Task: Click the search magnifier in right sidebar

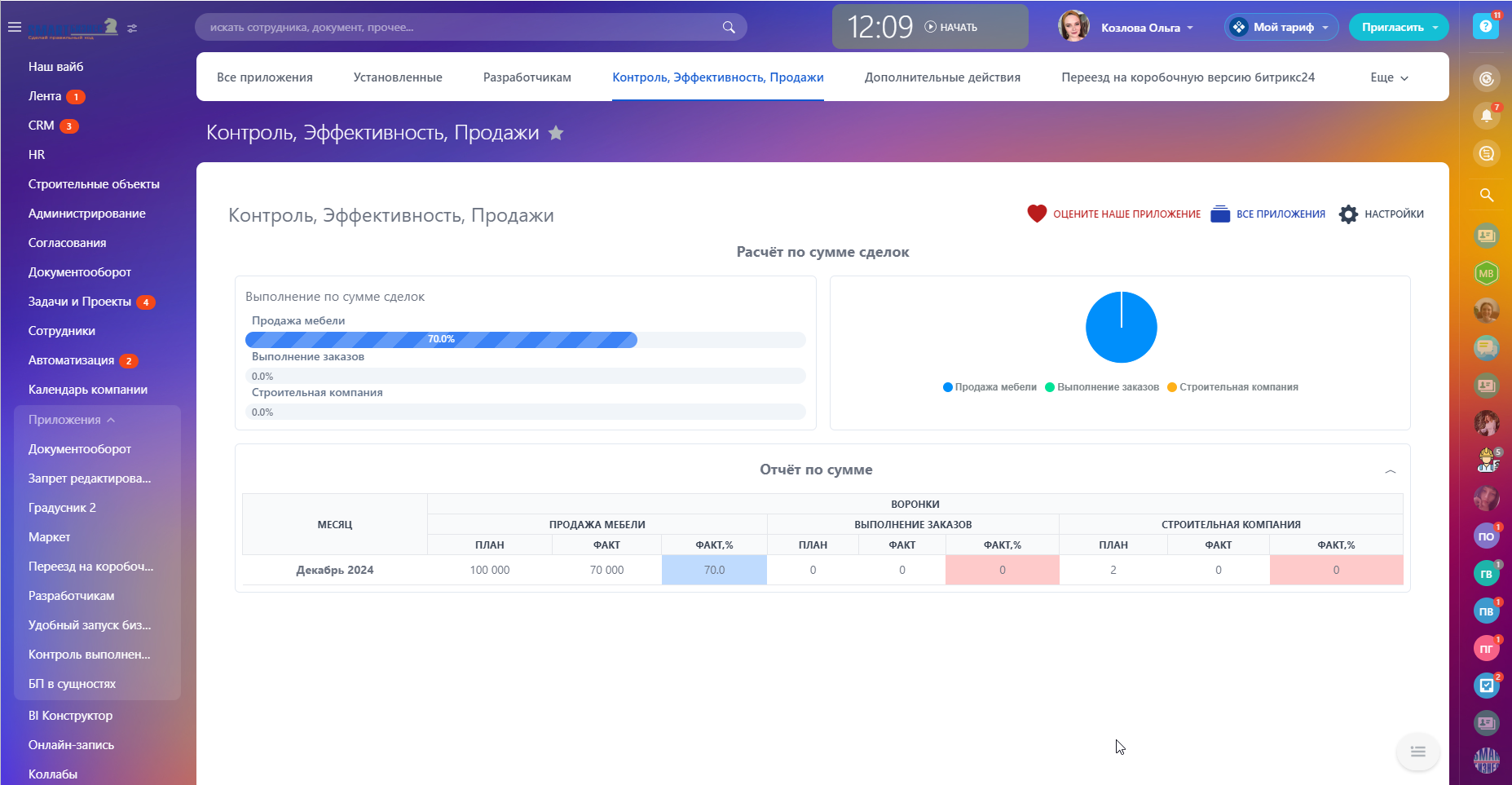Action: [x=1486, y=196]
